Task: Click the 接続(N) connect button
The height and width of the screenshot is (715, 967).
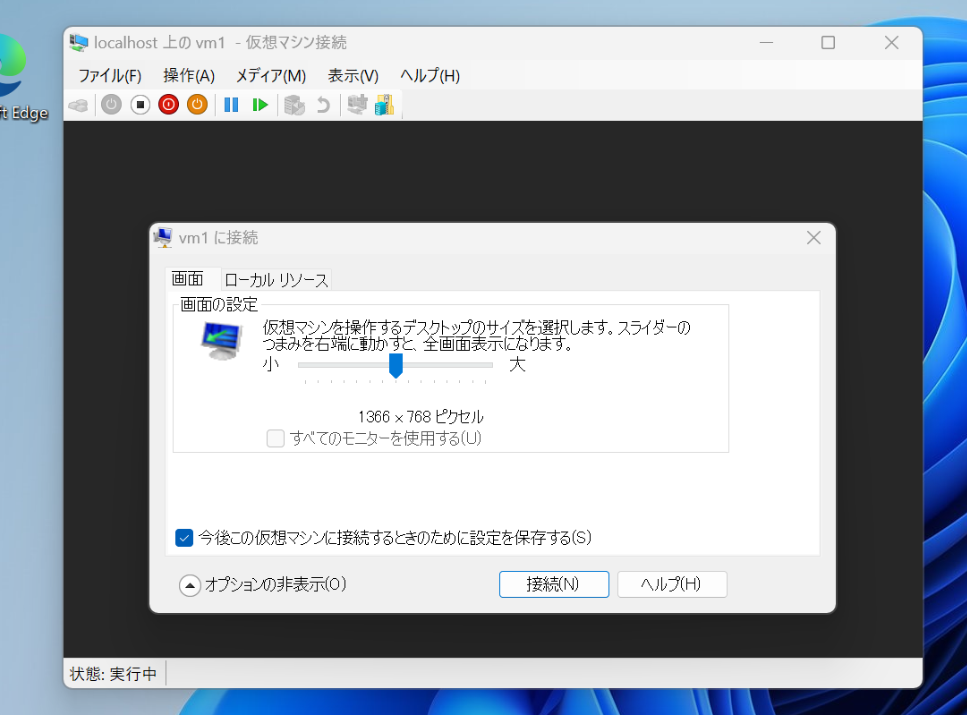Action: click(x=554, y=584)
